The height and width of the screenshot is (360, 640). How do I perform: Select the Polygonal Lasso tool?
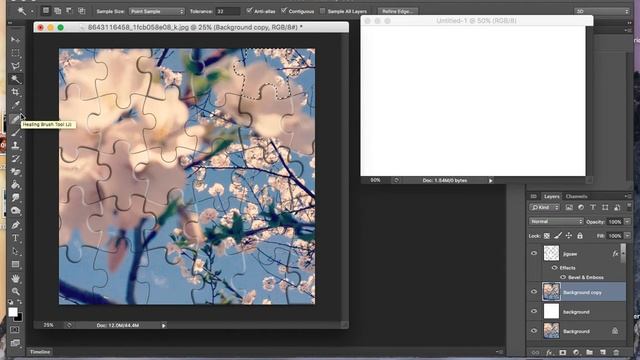(16, 66)
